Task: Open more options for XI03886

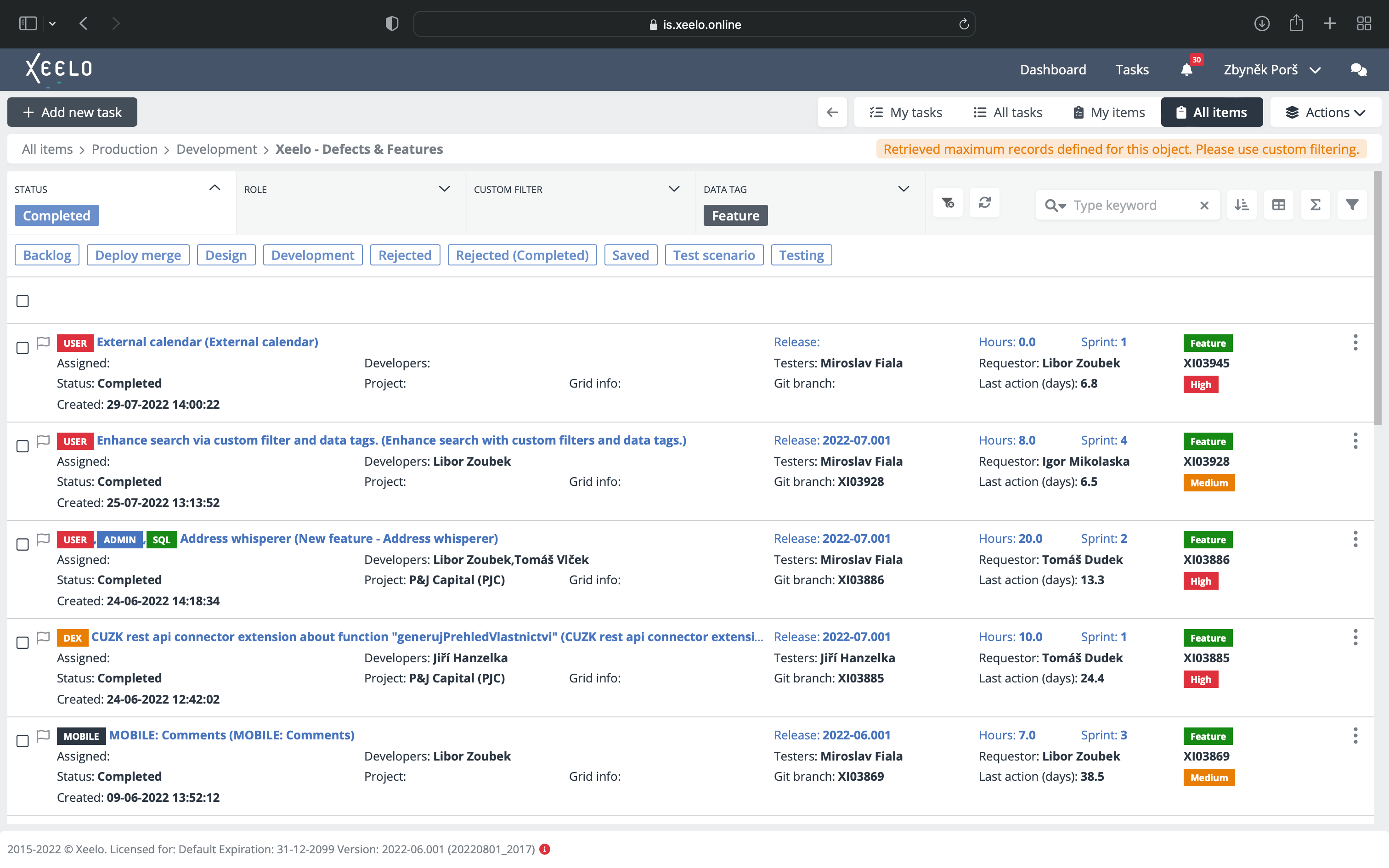Action: pos(1356,539)
